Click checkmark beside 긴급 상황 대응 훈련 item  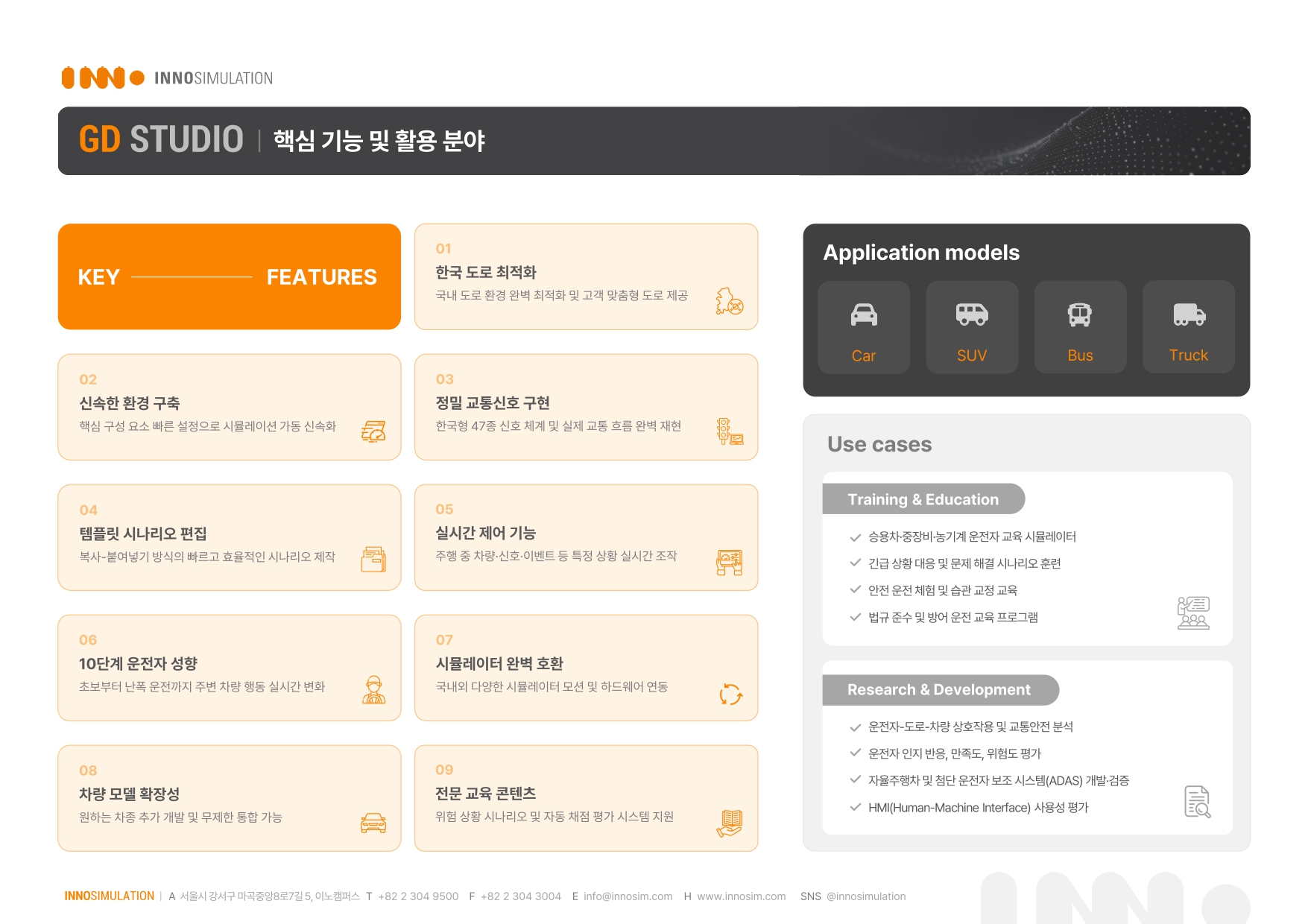856,563
